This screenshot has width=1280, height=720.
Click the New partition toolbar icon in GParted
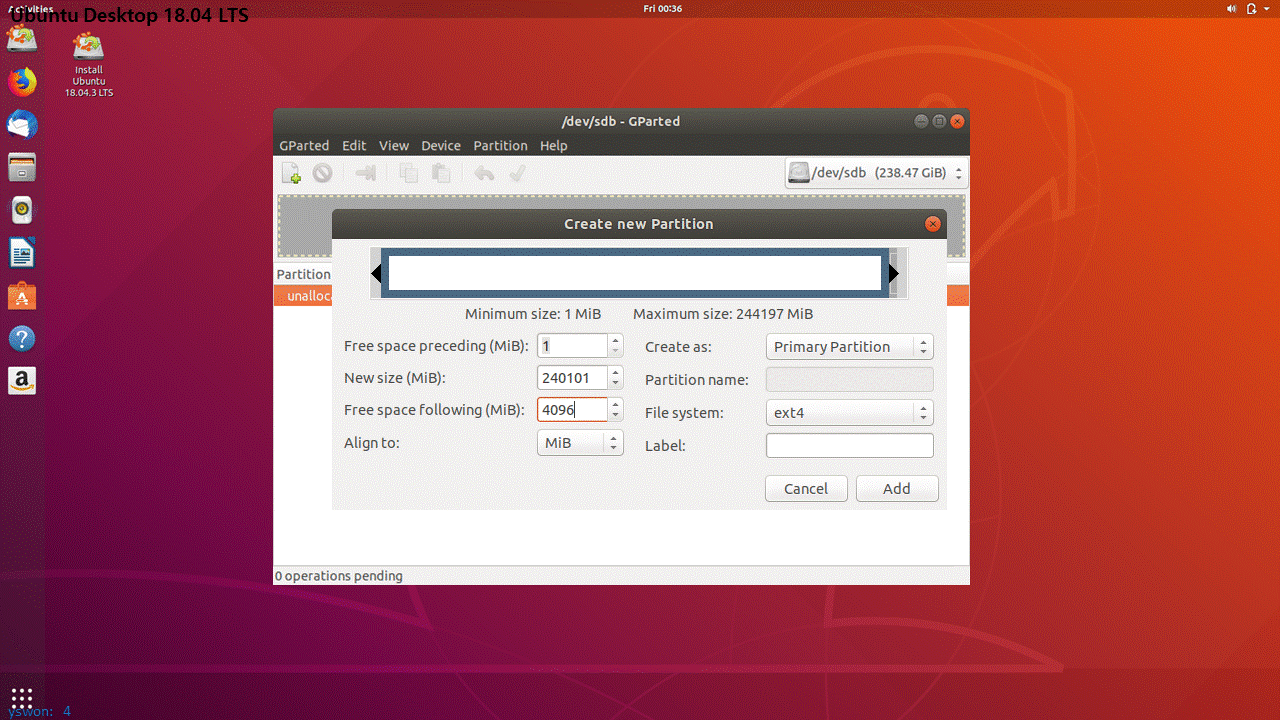(x=292, y=173)
